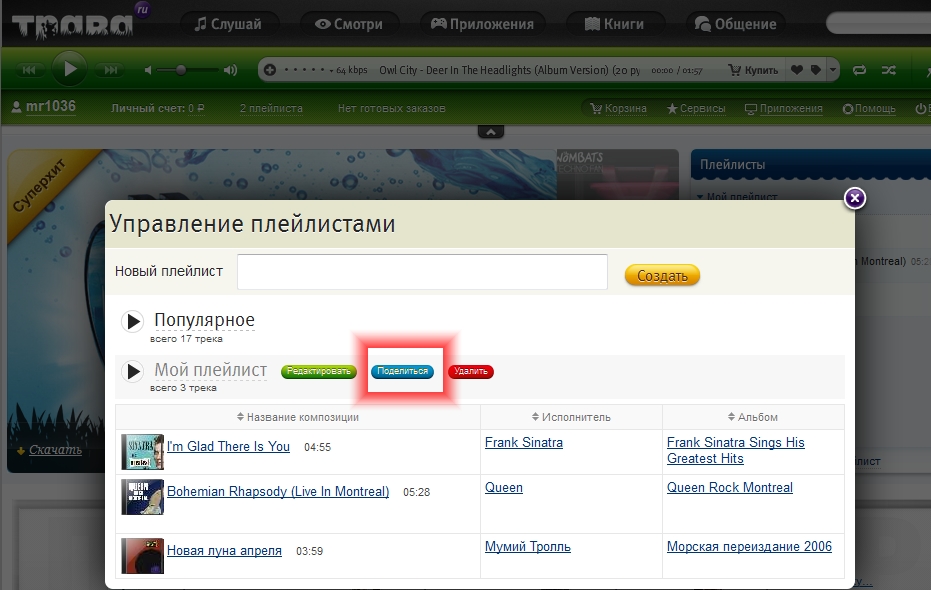931x590 pixels.
Task: Play the Мой плейлист playlist
Action: [133, 371]
